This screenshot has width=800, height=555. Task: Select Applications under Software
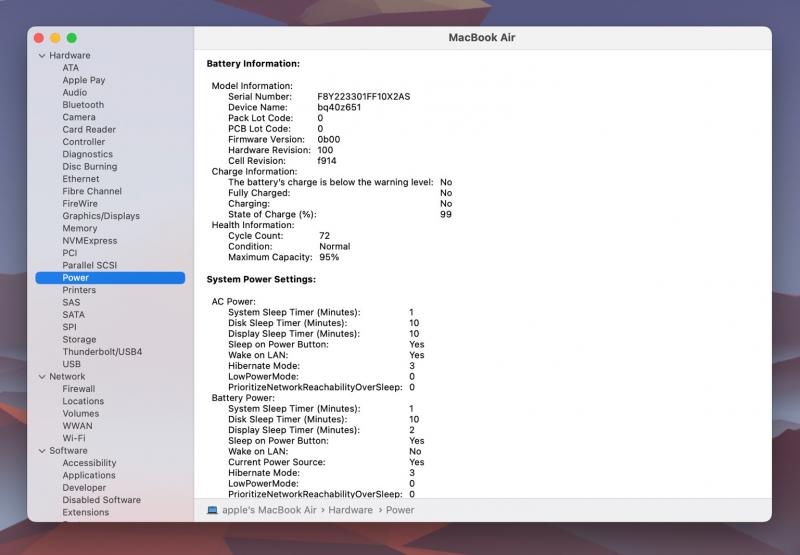(89, 475)
